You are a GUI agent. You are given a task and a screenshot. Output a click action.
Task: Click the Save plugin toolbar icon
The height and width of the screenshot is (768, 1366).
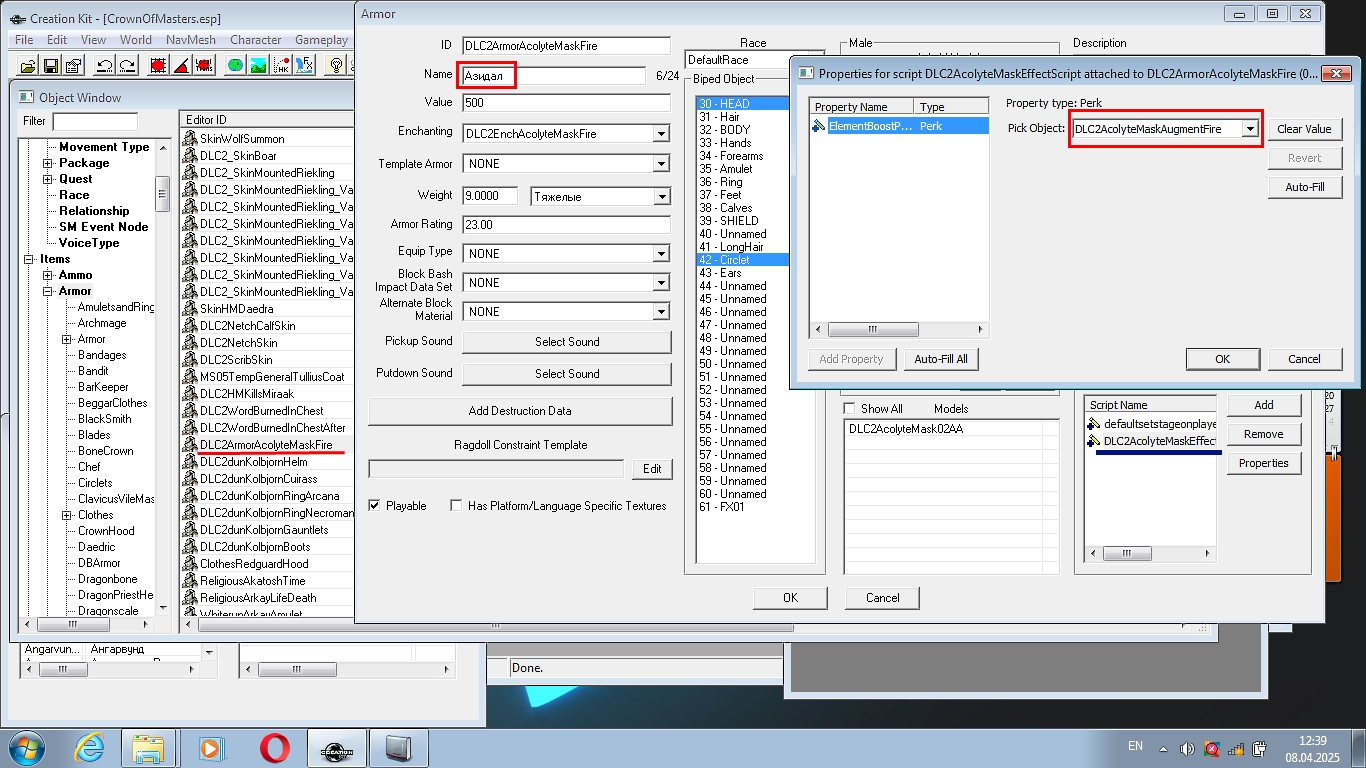point(50,66)
